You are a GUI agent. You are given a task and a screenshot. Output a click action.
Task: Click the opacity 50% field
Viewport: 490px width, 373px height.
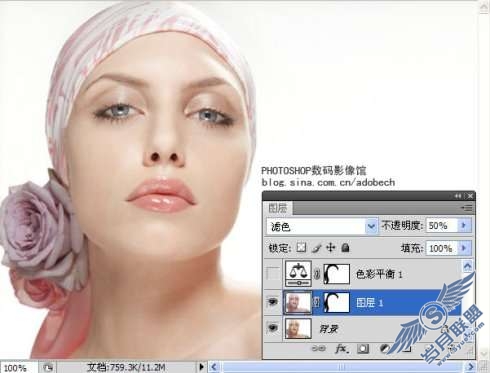click(x=442, y=226)
